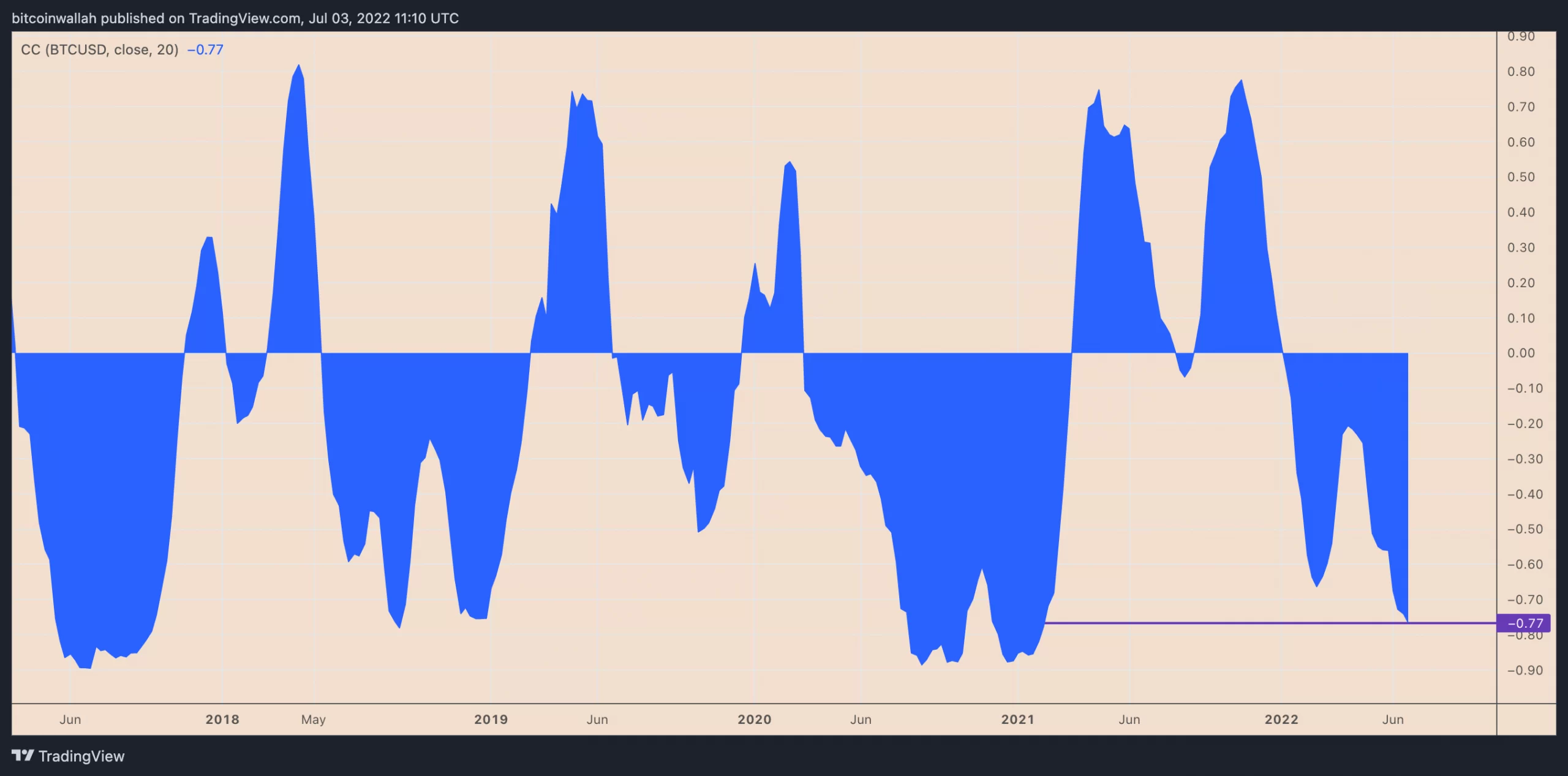Screen dimensions: 1568x776
Task: Click the 2020 label on time axis
Action: (755, 719)
